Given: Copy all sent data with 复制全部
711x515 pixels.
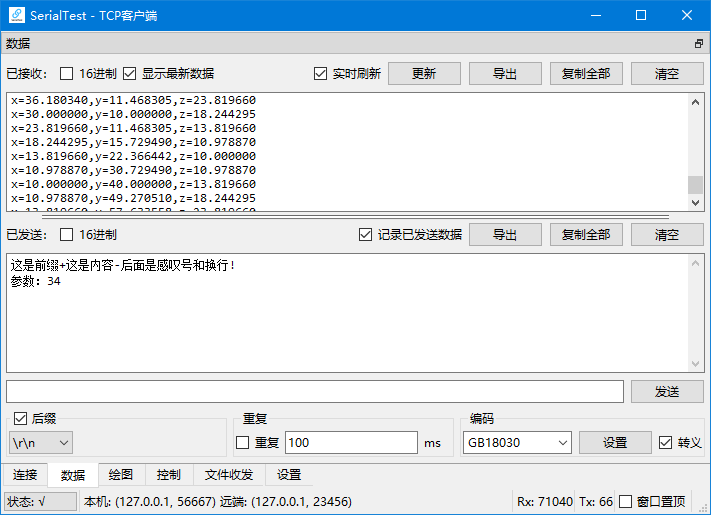Looking at the screenshot, I should coord(586,234).
